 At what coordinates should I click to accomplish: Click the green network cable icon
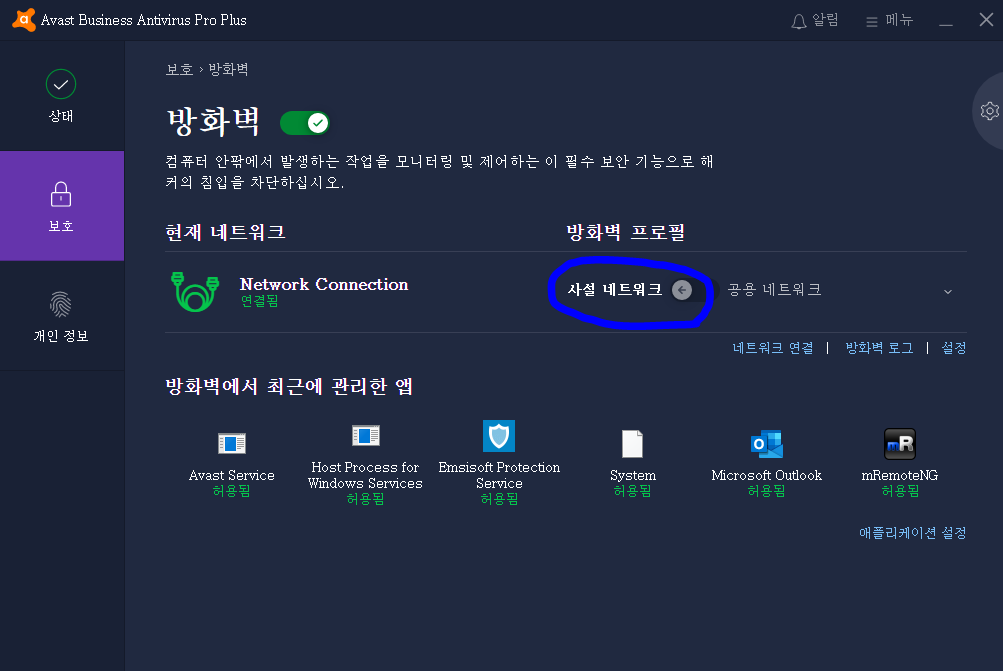point(195,292)
